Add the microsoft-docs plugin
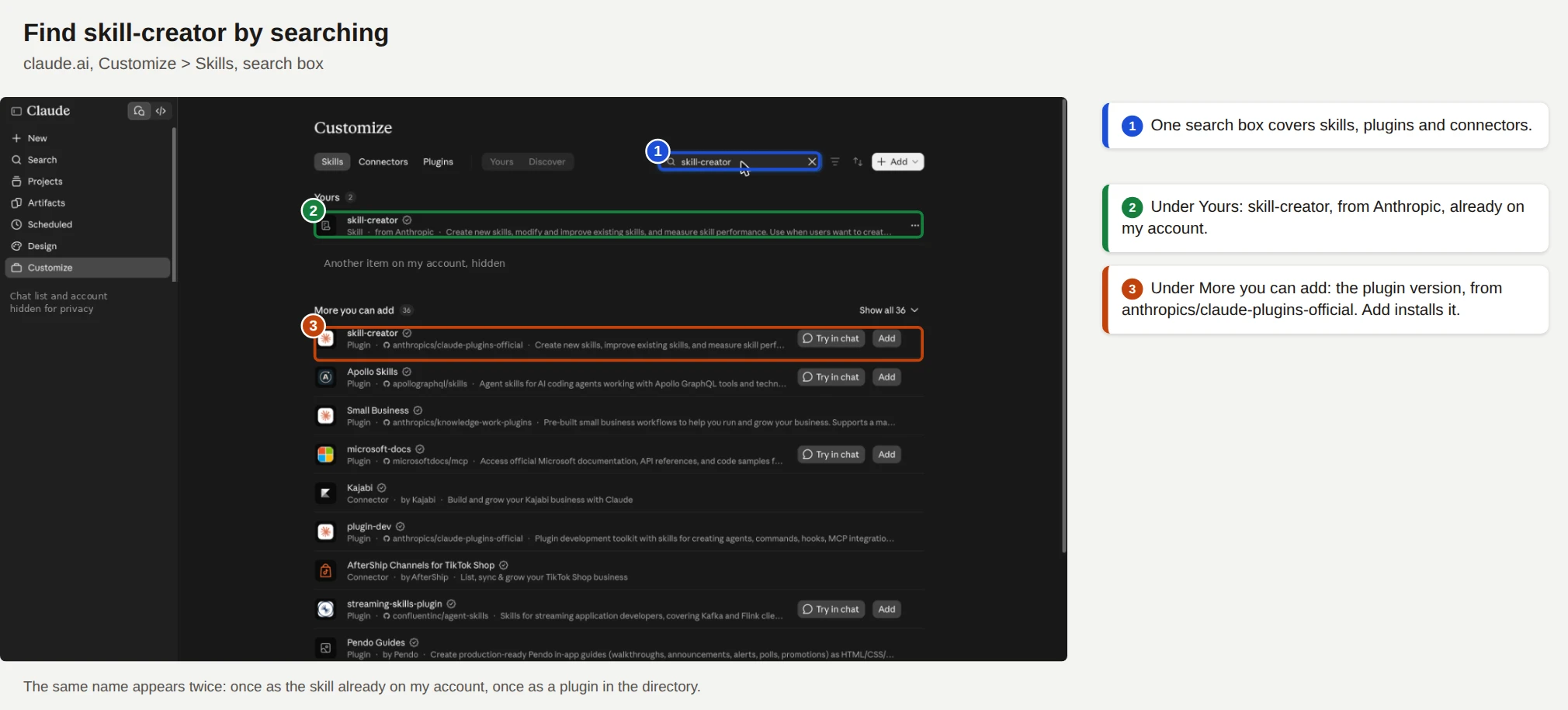This screenshot has width=1568, height=710. pyautogui.click(x=887, y=455)
